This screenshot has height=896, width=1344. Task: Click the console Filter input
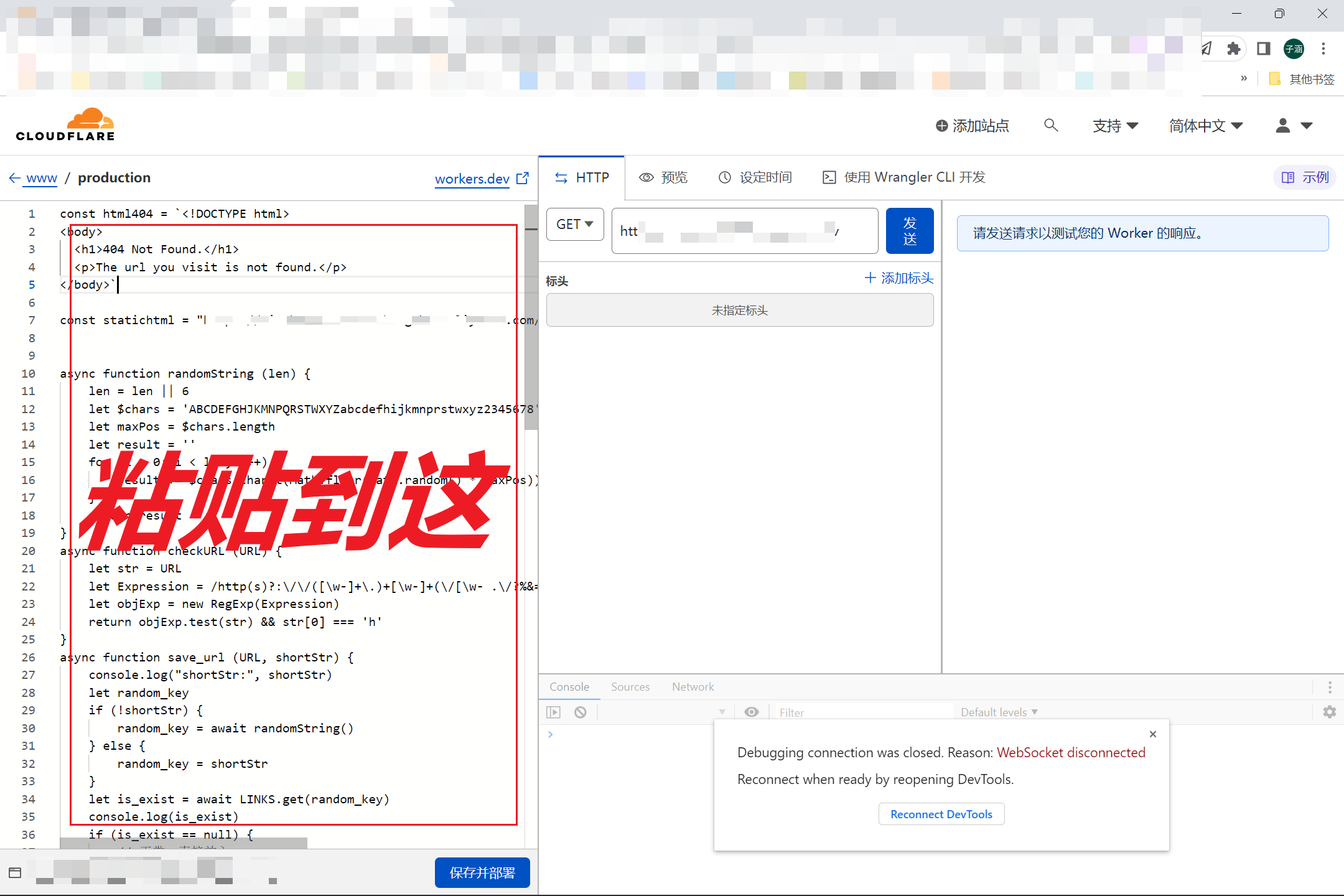[x=863, y=712]
